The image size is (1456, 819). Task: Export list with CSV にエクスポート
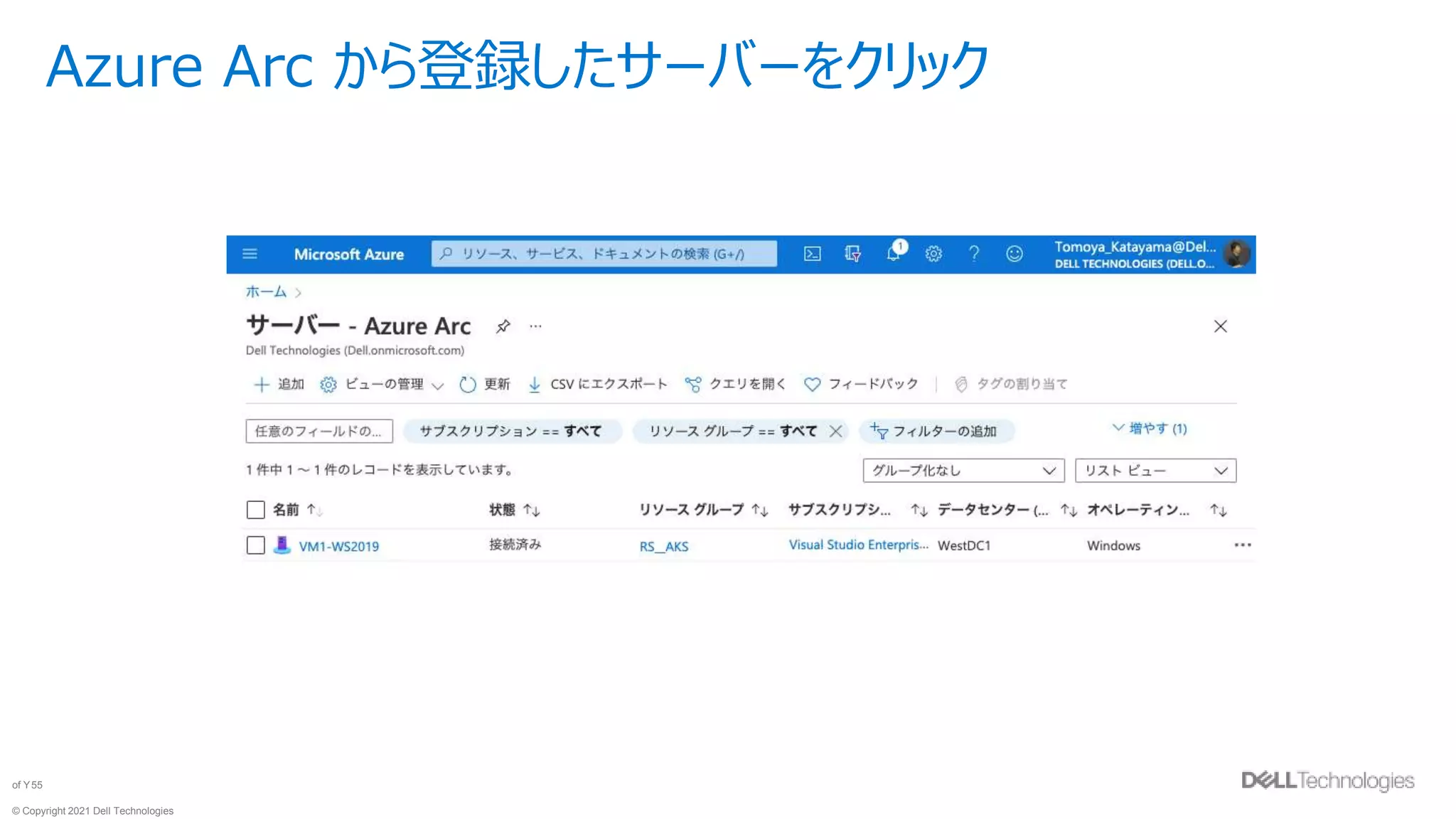point(597,385)
